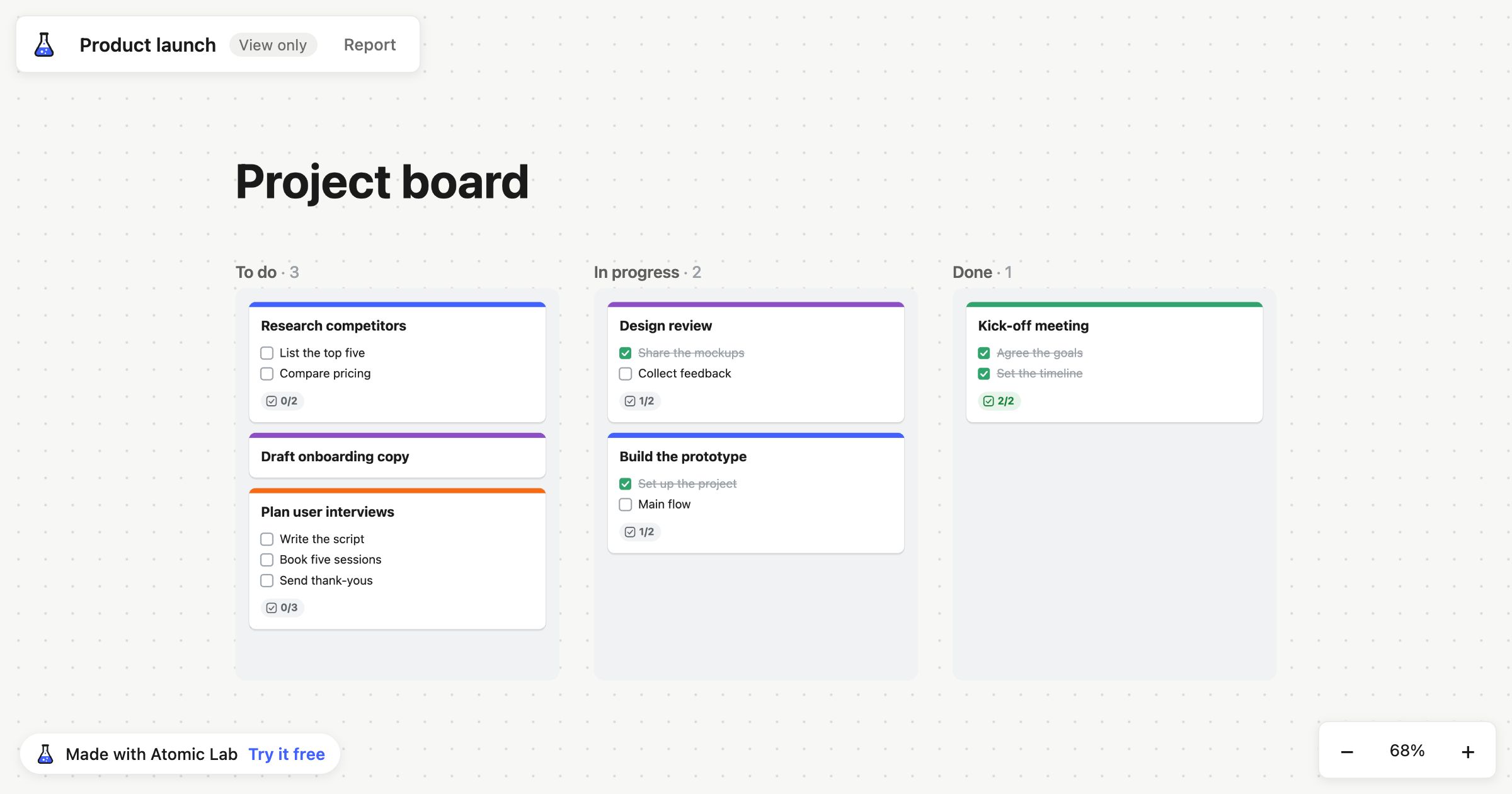Open the Try it free link
The image size is (1512, 794).
(287, 754)
